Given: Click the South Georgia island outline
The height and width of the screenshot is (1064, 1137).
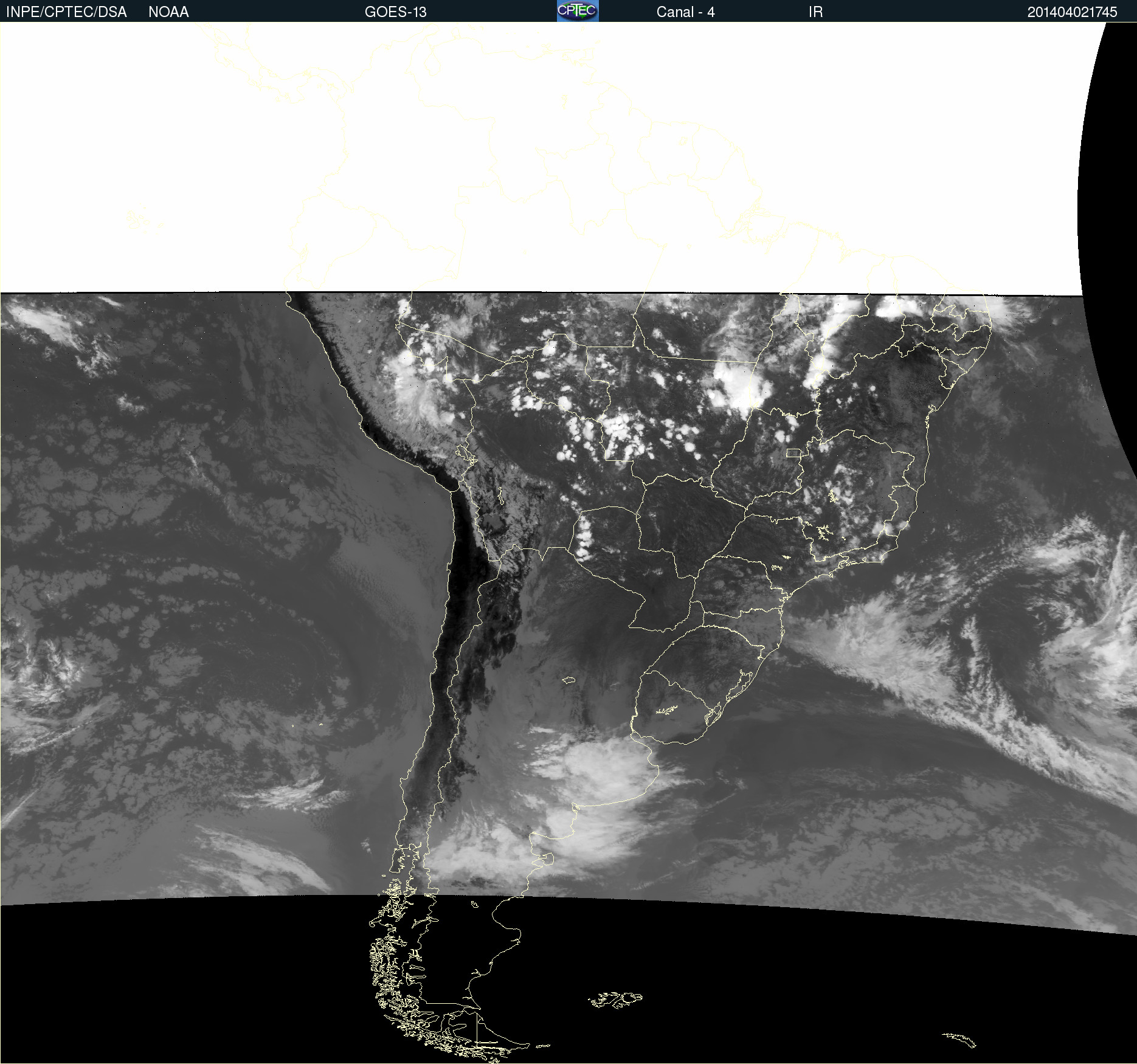Looking at the screenshot, I should click(x=959, y=1040).
